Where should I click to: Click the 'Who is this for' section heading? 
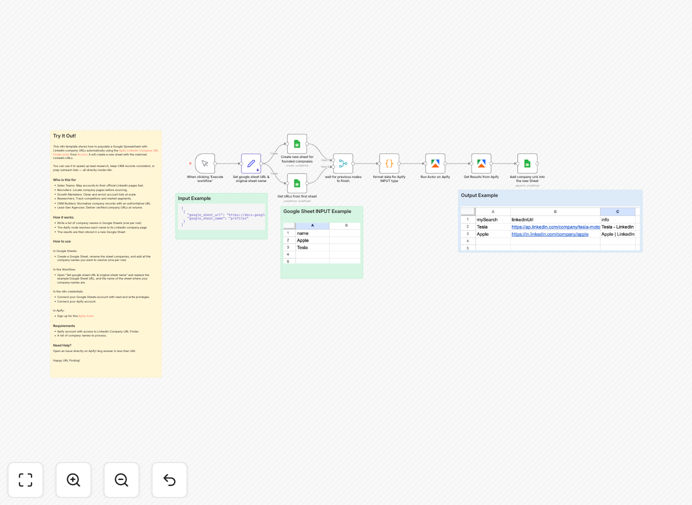pyautogui.click(x=64, y=180)
